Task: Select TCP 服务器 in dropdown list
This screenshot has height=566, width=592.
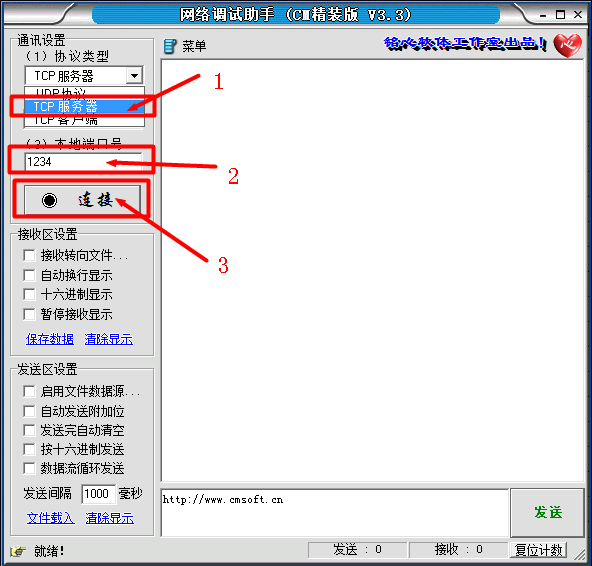Action: tap(84, 106)
